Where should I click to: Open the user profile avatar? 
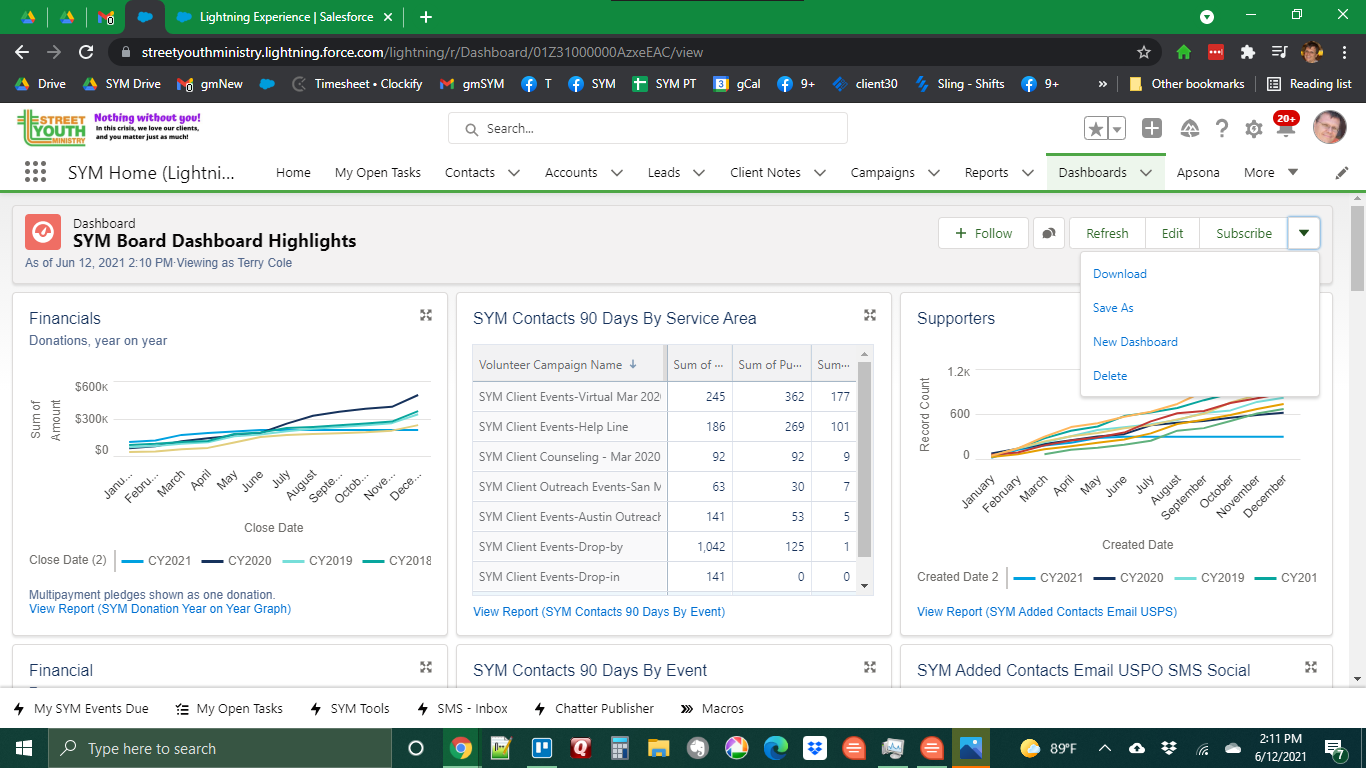pyautogui.click(x=1329, y=128)
